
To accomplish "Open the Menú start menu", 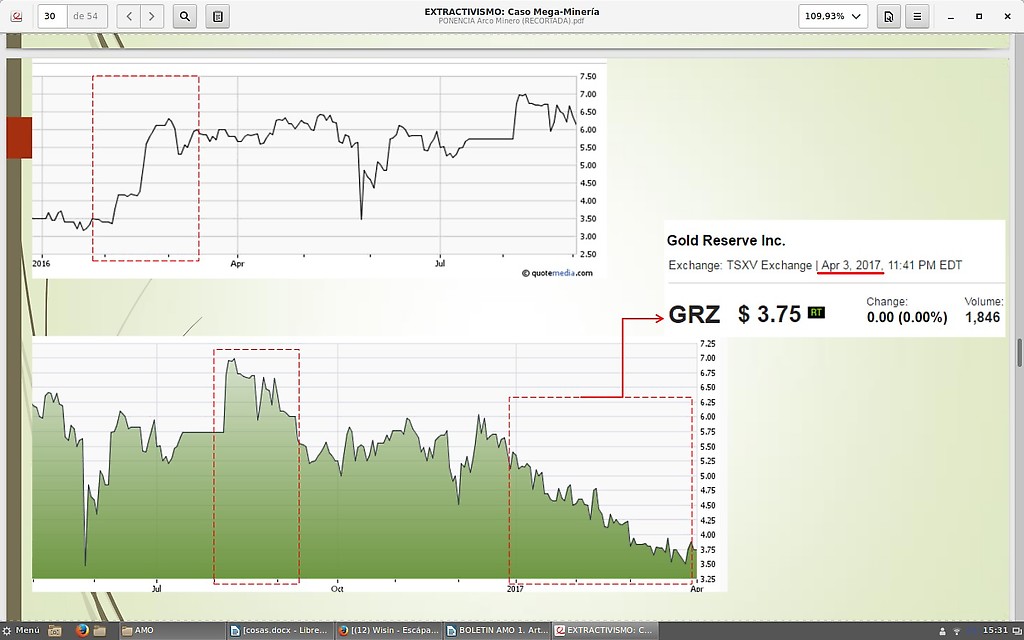I will (22, 630).
